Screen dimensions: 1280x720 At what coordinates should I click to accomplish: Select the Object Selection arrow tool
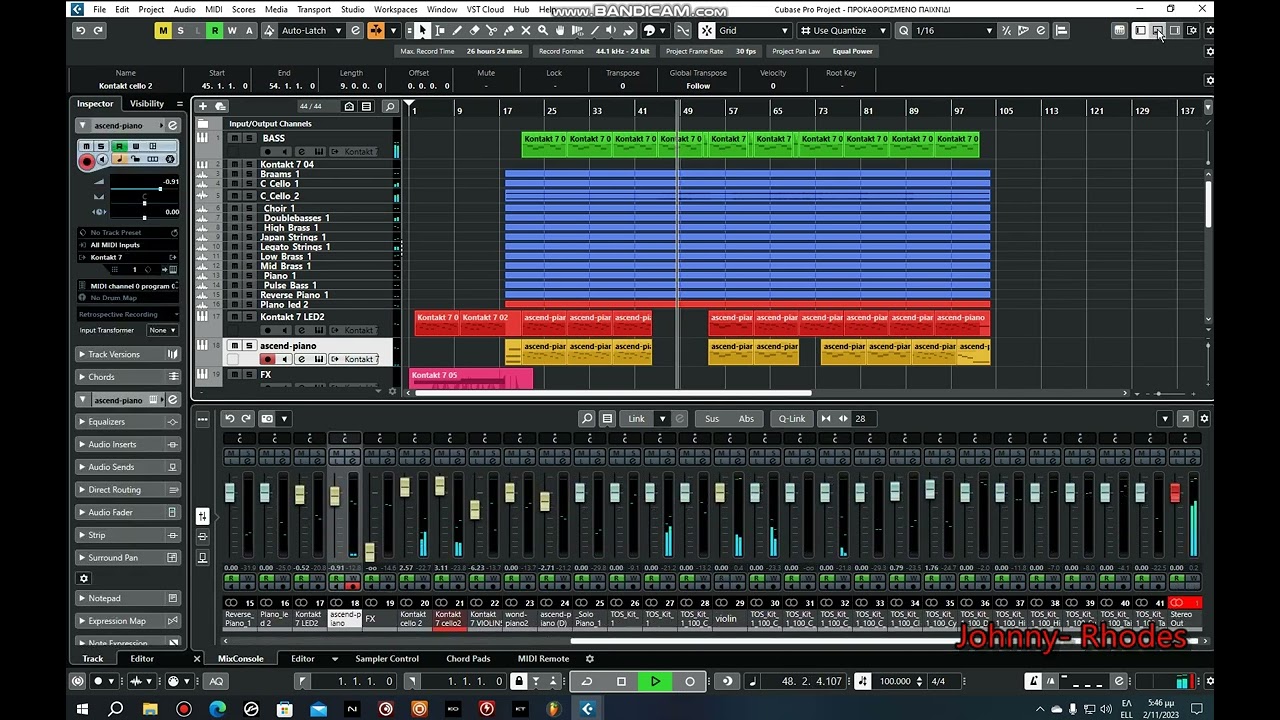tap(423, 31)
